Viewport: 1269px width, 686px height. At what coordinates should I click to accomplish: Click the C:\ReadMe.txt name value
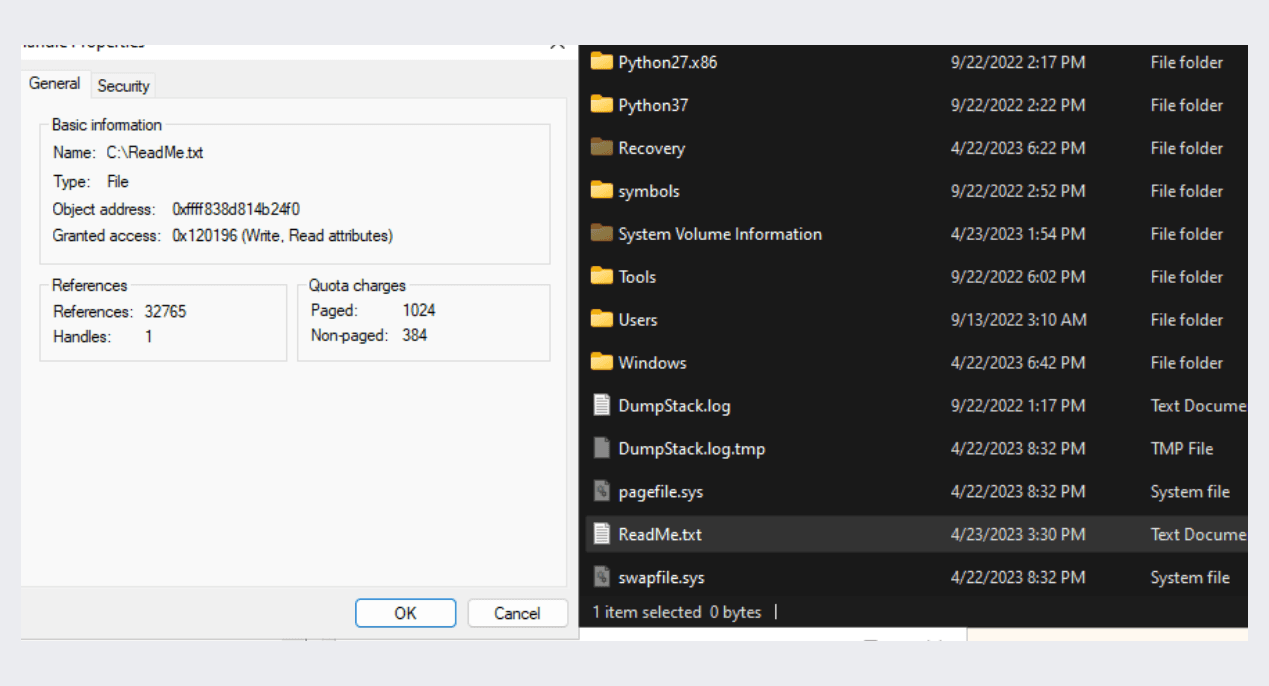pos(155,153)
